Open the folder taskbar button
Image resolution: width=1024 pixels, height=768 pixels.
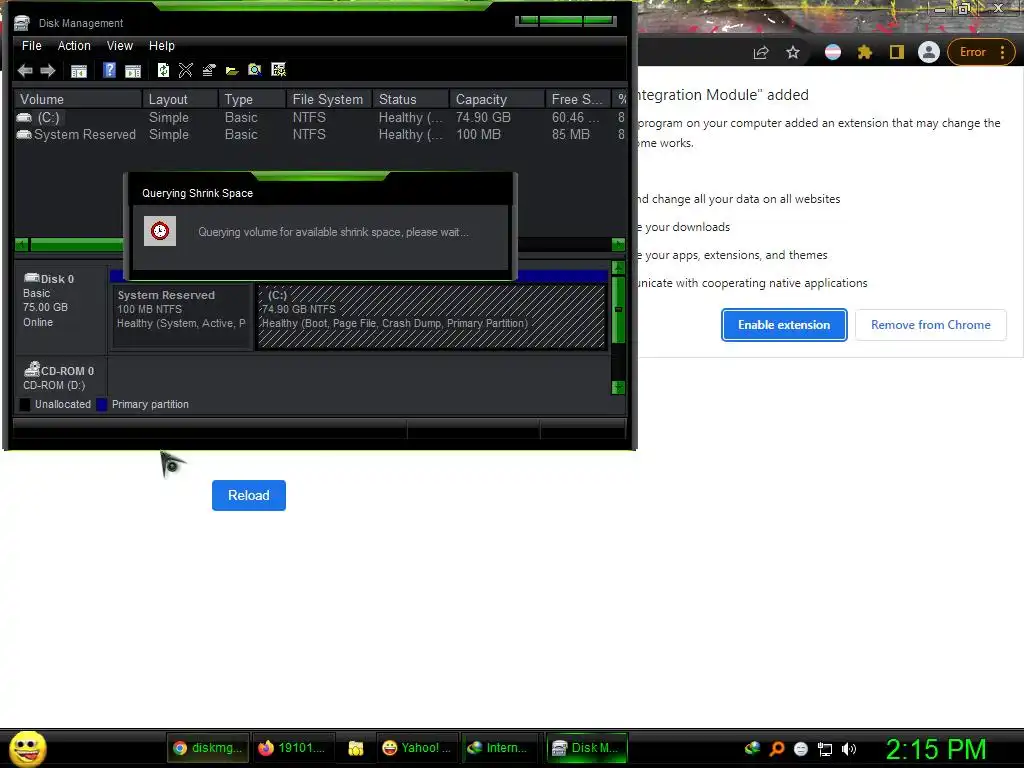[x=356, y=748]
